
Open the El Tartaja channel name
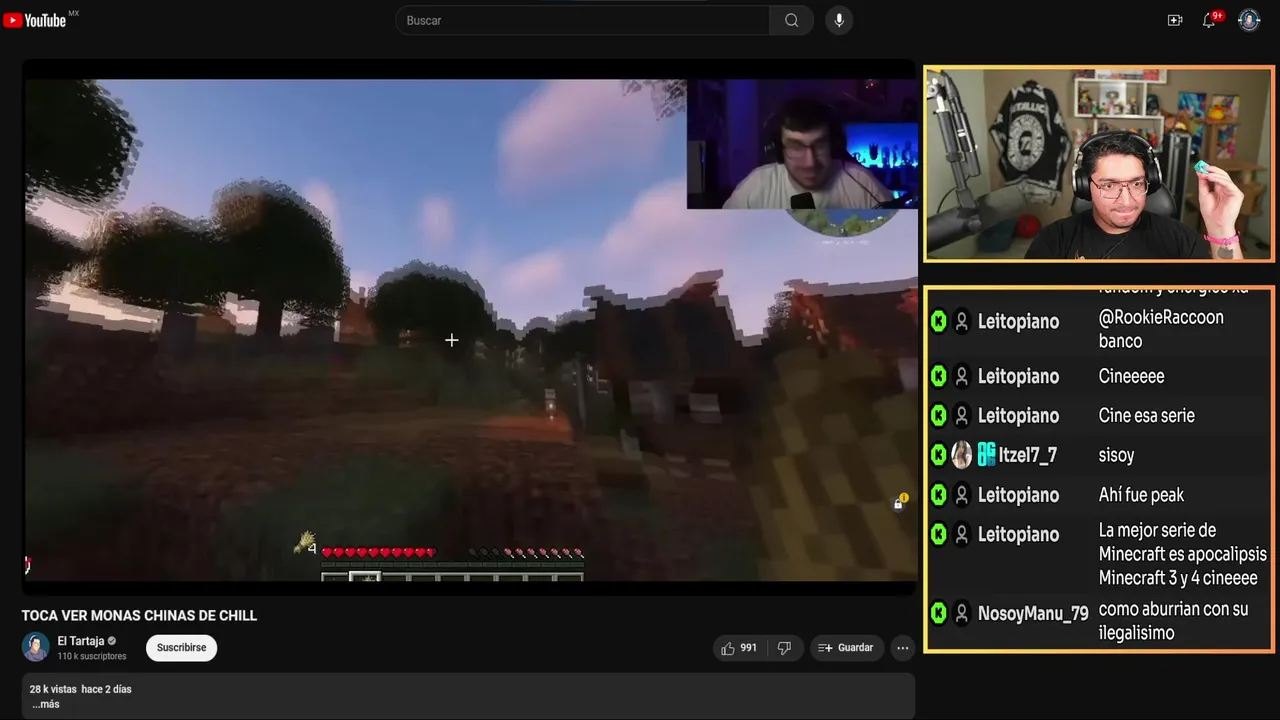click(x=81, y=641)
